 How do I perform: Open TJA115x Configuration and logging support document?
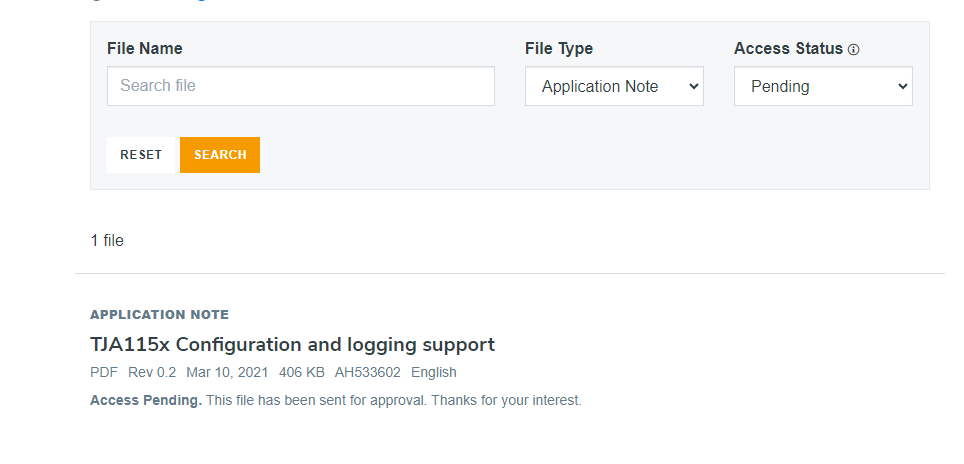[292, 345]
